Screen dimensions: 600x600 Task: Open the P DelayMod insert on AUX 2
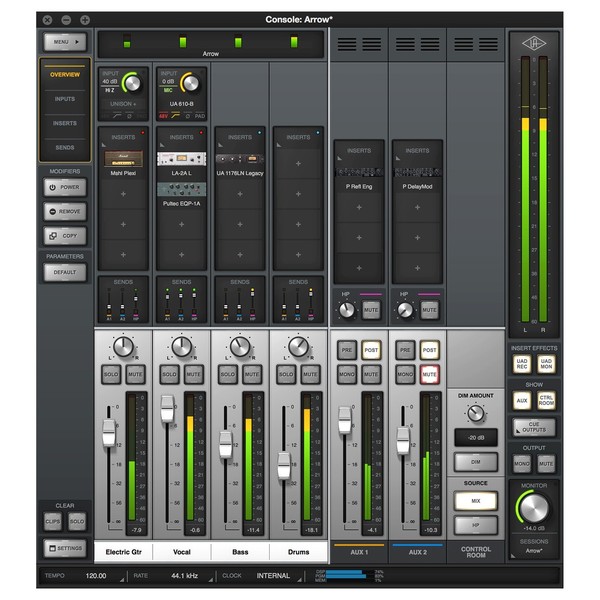417,172
